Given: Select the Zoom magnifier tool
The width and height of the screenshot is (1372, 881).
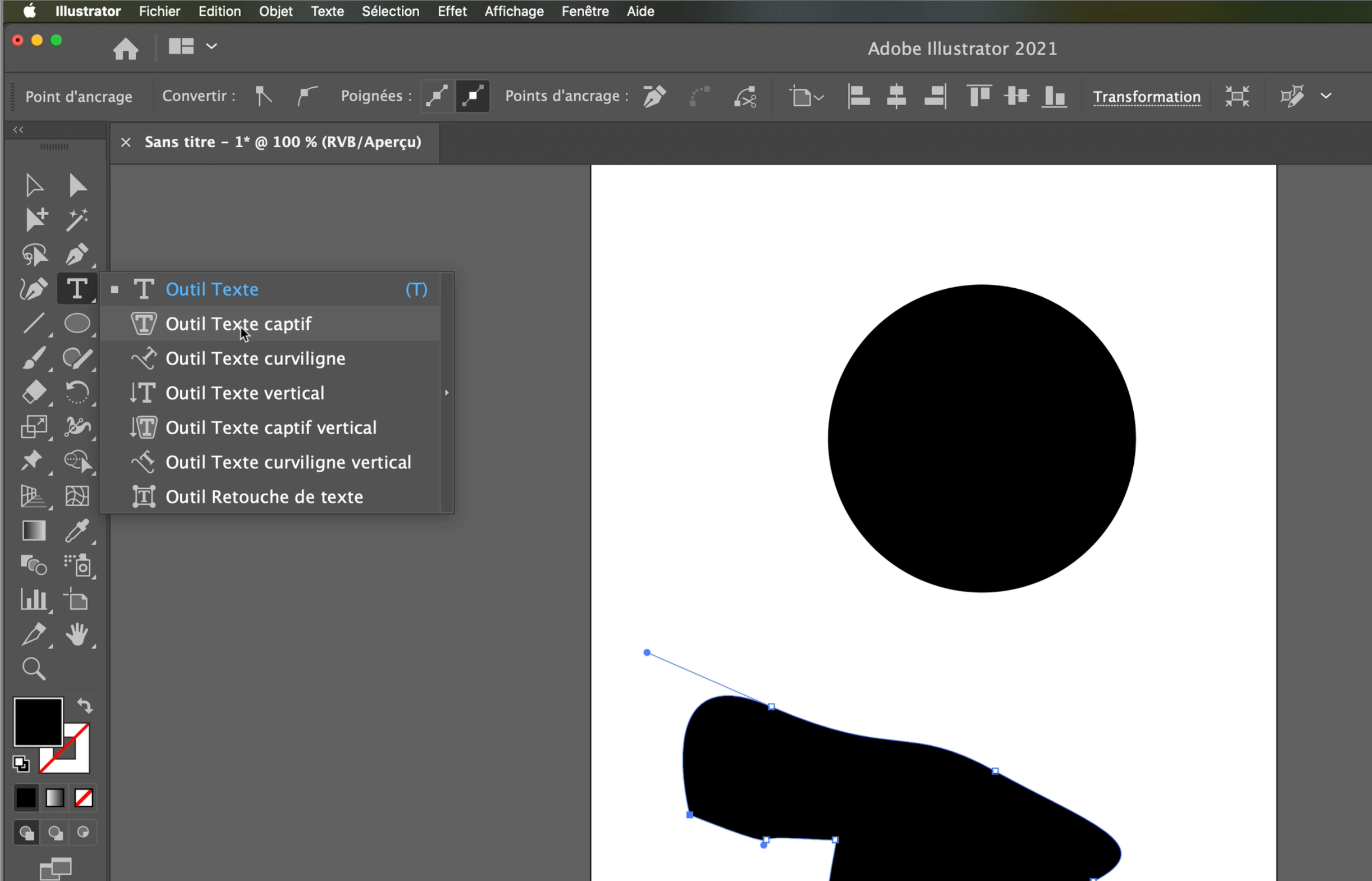Looking at the screenshot, I should tap(34, 669).
